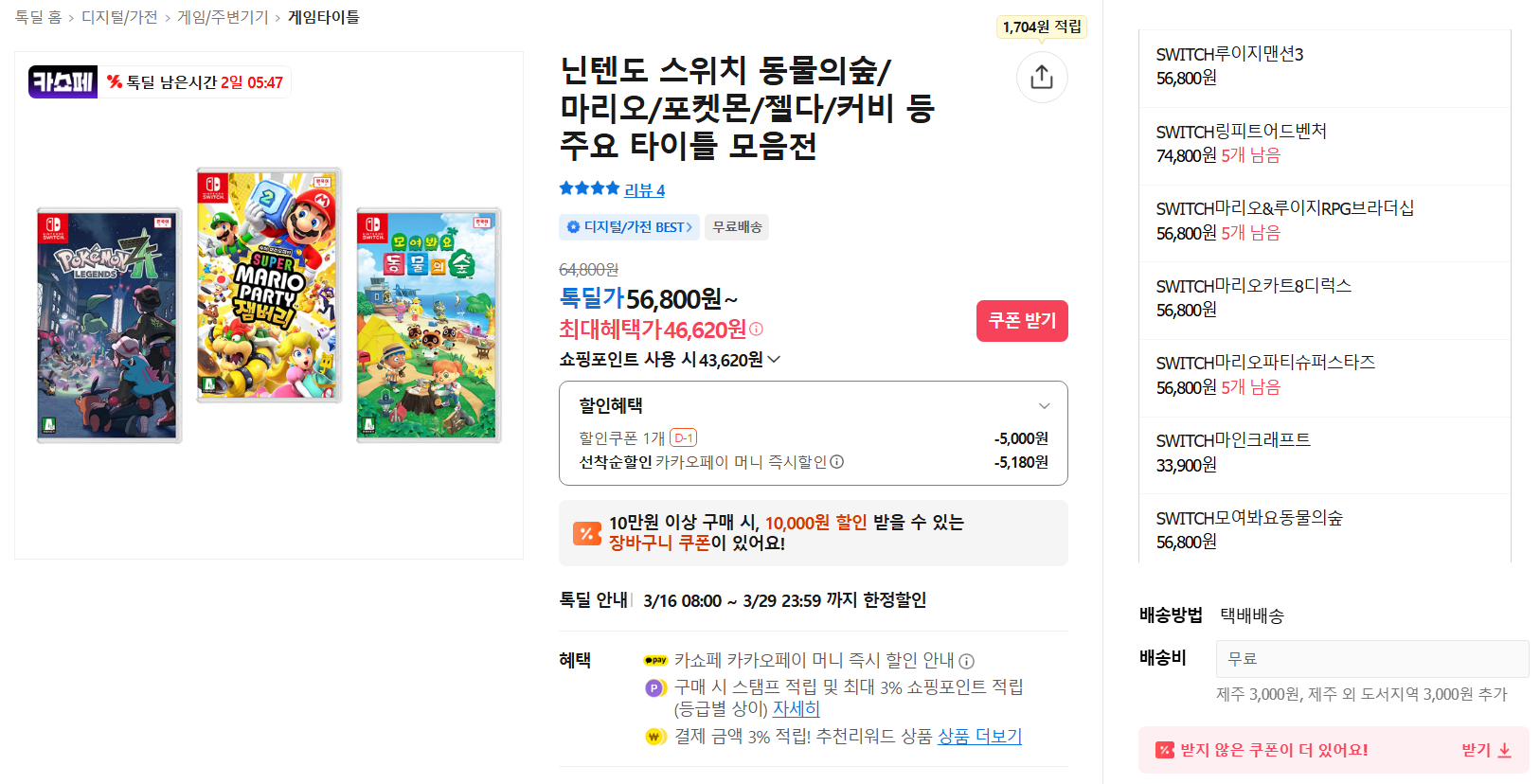Open the 디지털/가전 BEST ranking link
Viewport: 1540px width, 784px height.
click(x=629, y=227)
